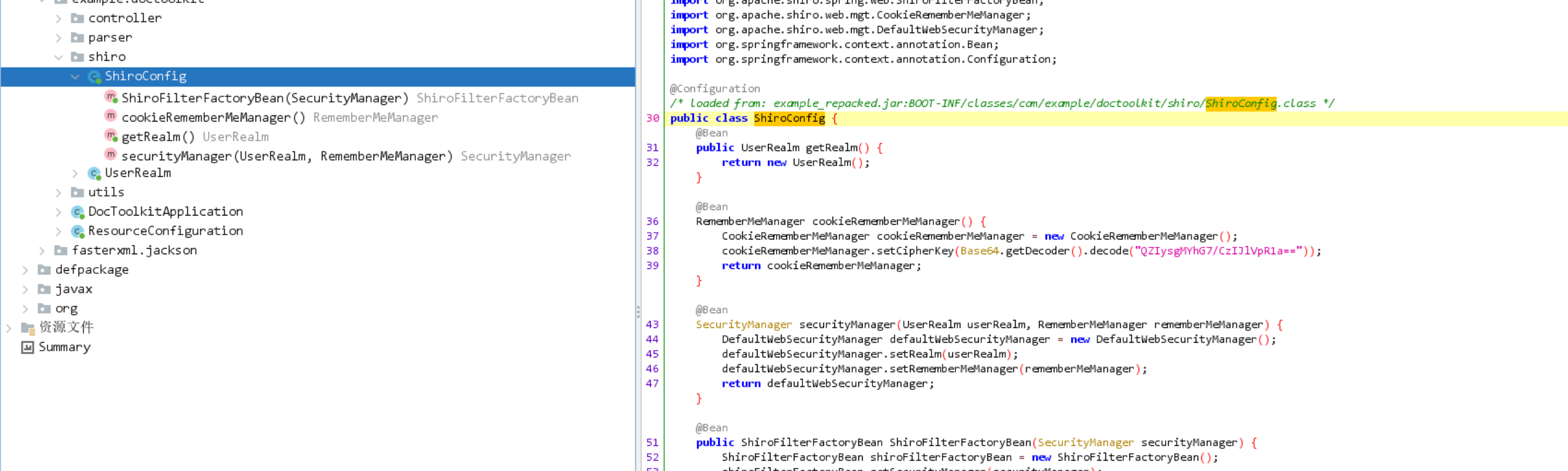Screen dimensions: 1568x471
Task: Click line number 43 in gutter
Action: coord(653,324)
